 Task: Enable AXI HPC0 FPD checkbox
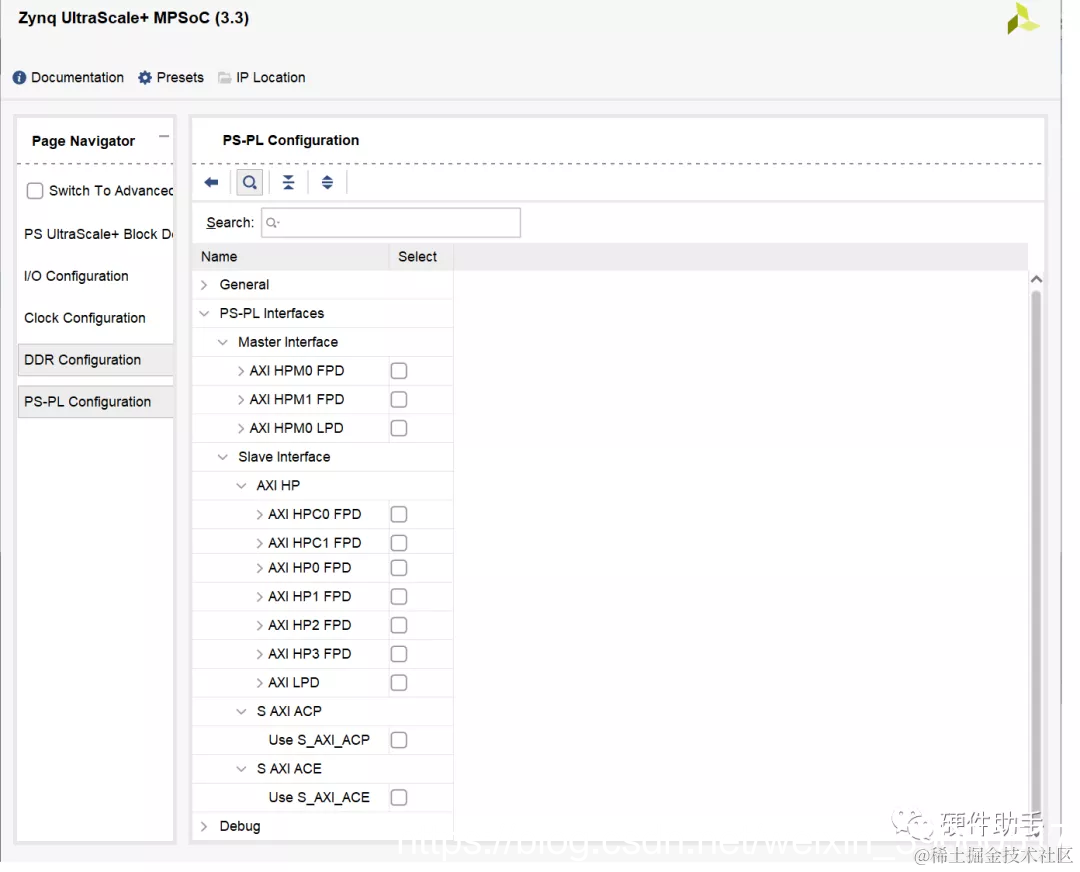click(399, 515)
